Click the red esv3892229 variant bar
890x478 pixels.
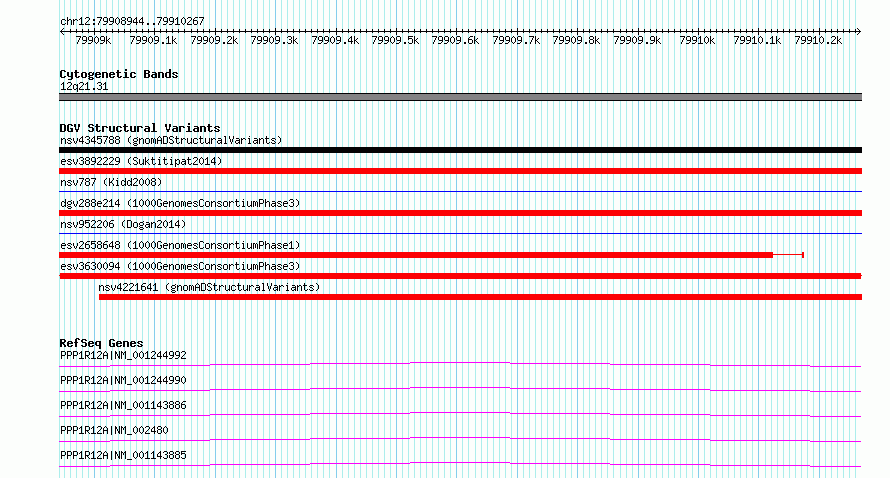click(x=460, y=171)
